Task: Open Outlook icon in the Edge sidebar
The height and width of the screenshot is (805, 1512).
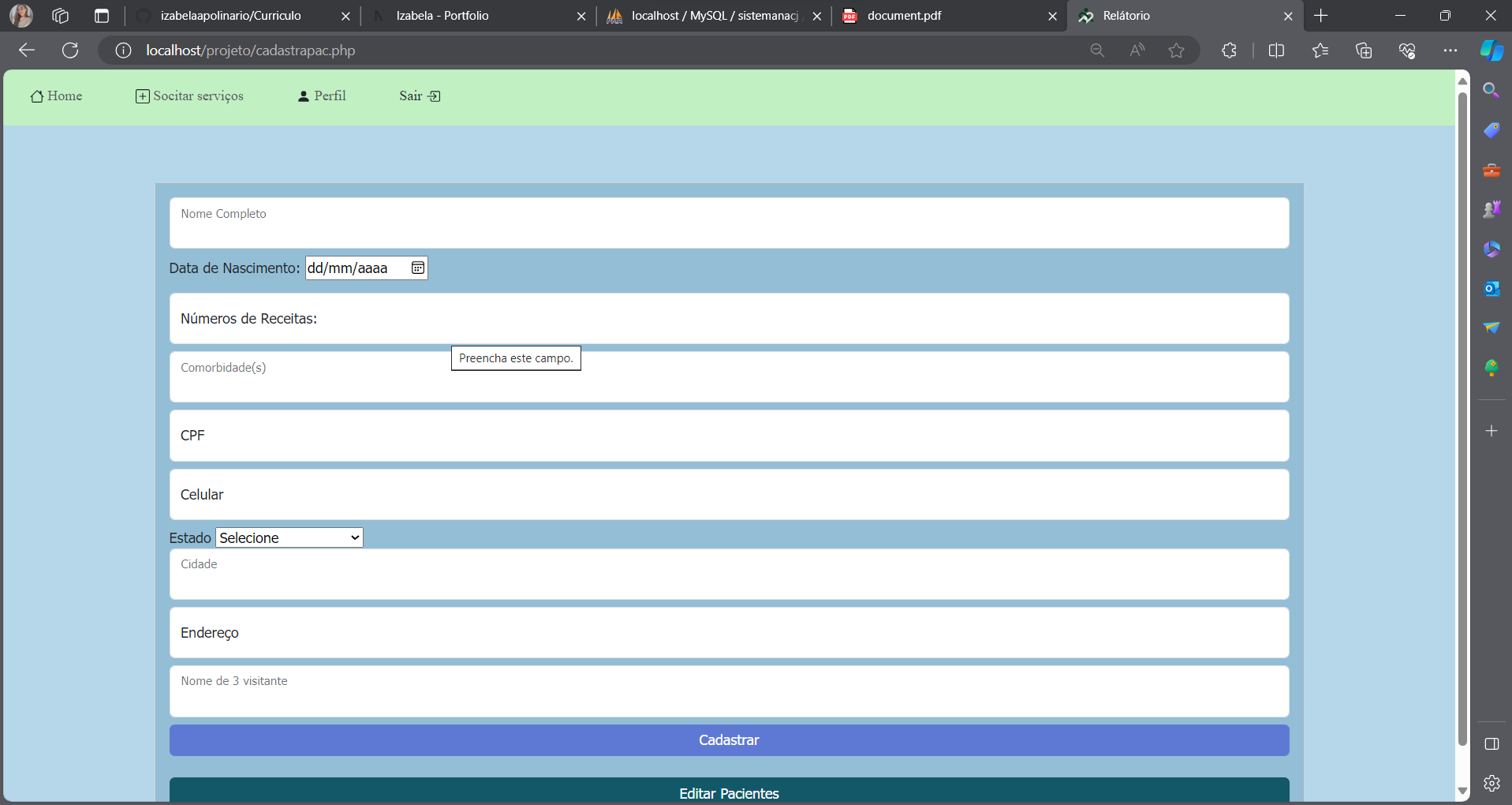Action: click(x=1491, y=289)
